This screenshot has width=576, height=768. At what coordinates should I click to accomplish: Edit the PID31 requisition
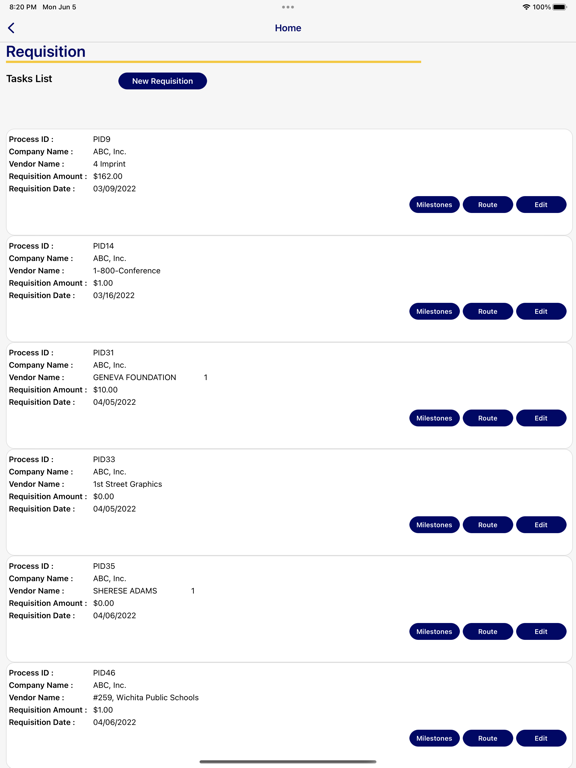click(x=541, y=418)
